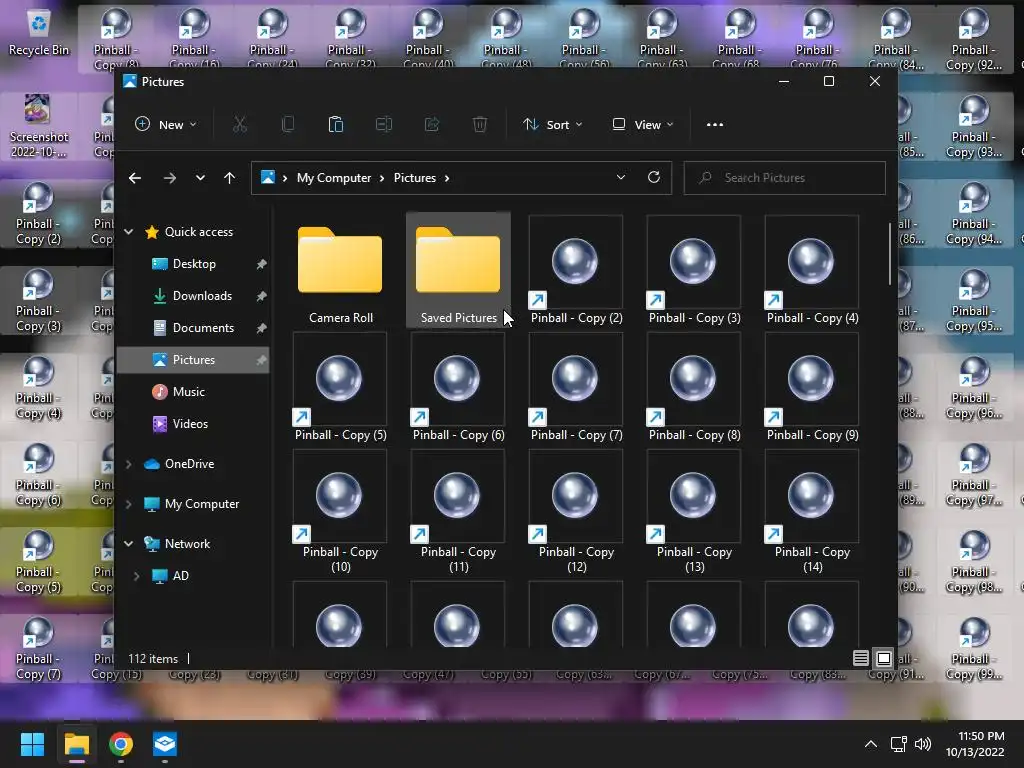The height and width of the screenshot is (768, 1024).
Task: Select Pinball - Copy (9) shortcut in Pictures window
Action: click(812, 387)
